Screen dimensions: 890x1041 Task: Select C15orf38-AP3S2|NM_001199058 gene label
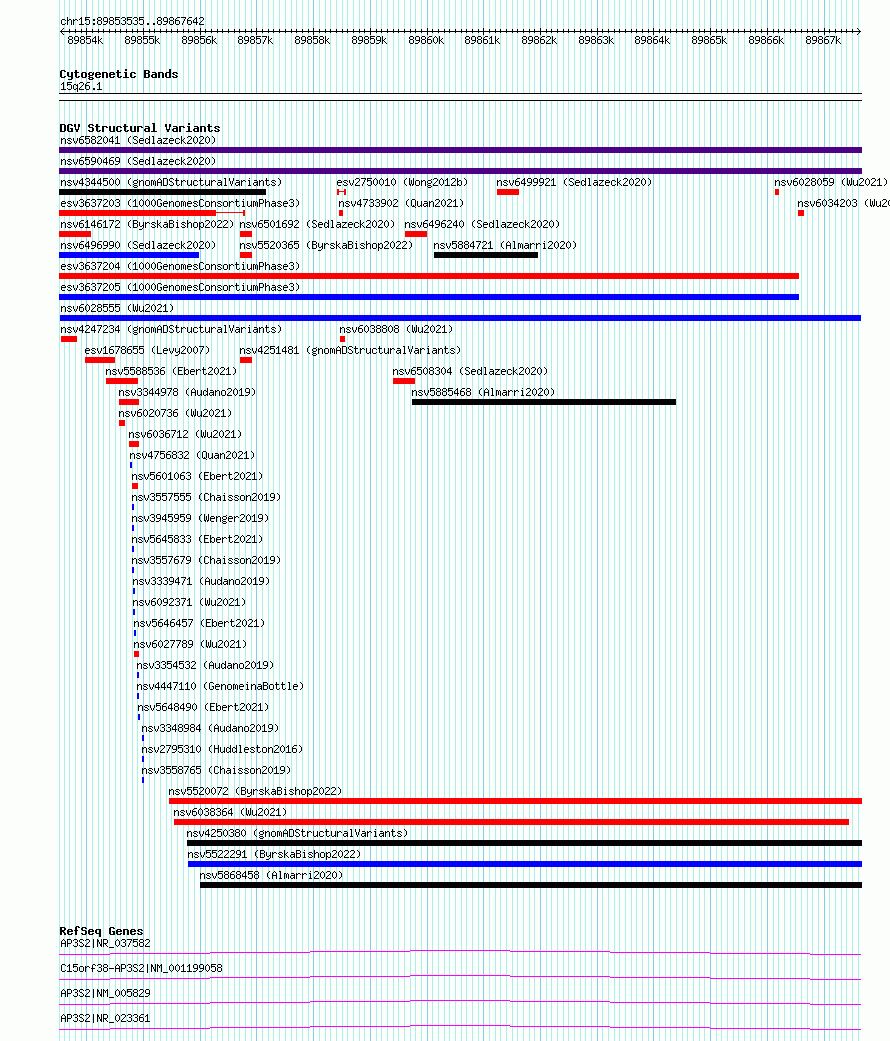pyautogui.click(x=141, y=969)
